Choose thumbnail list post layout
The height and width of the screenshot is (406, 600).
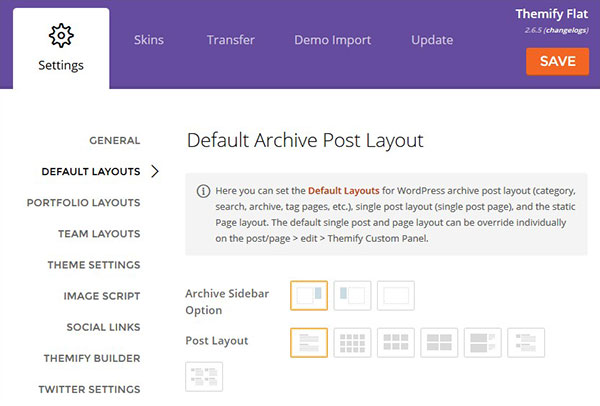[526, 342]
